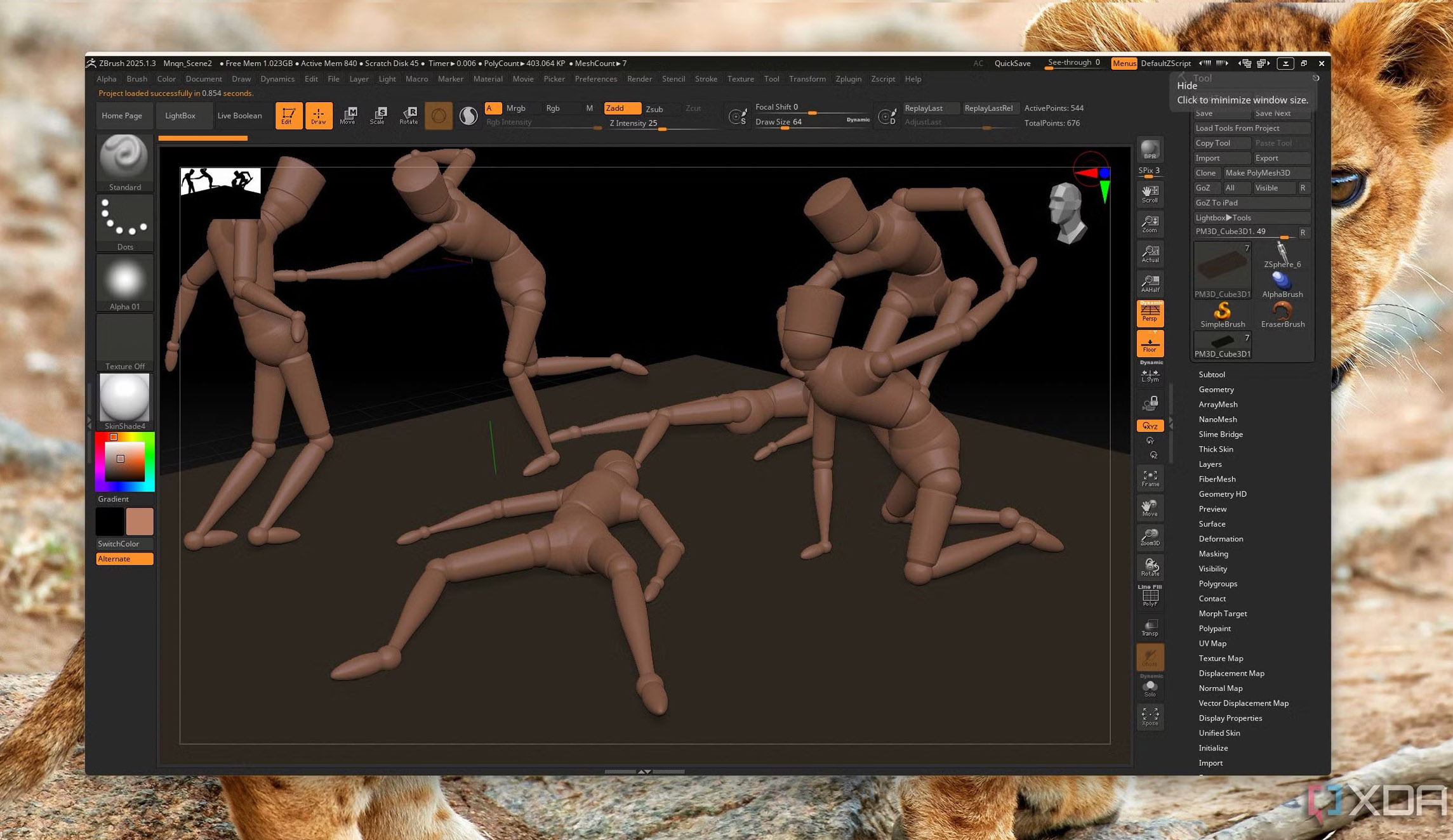Open the Zplugin menu
Image resolution: width=1453 pixels, height=840 pixels.
point(848,79)
